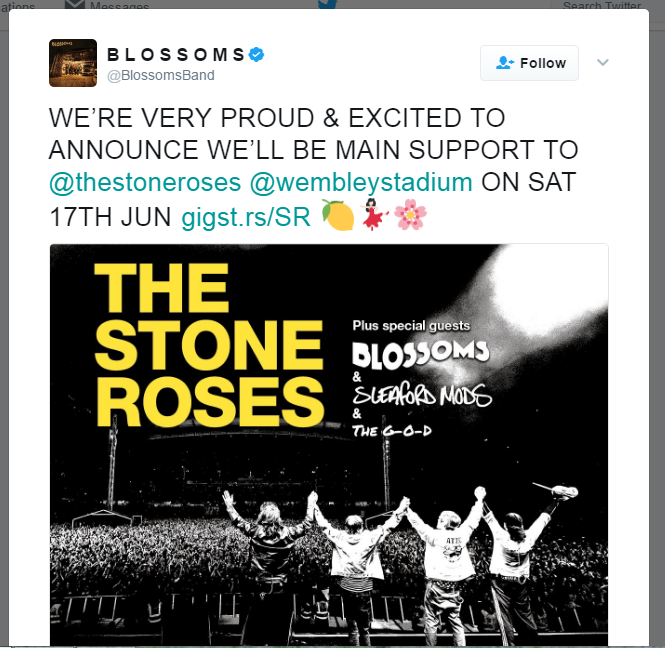Follow the gigst.rs/SR link

click(246, 215)
